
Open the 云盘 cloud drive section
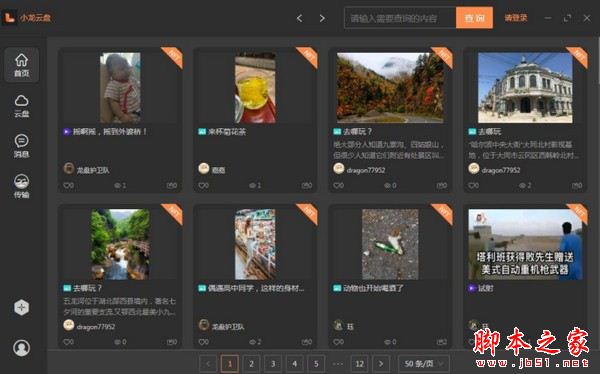click(x=21, y=106)
